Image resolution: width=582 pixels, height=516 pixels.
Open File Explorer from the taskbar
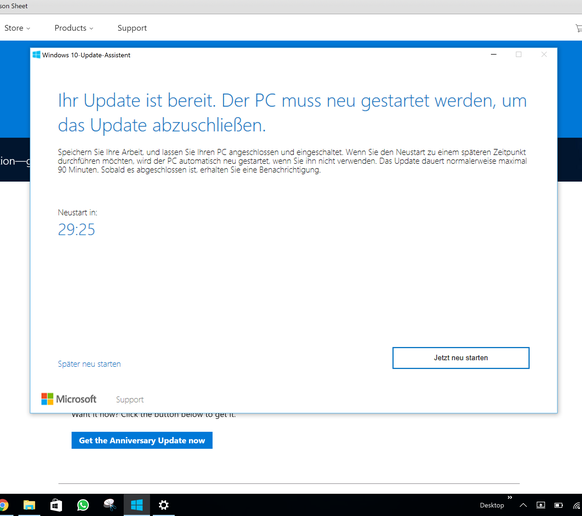click(x=29, y=505)
